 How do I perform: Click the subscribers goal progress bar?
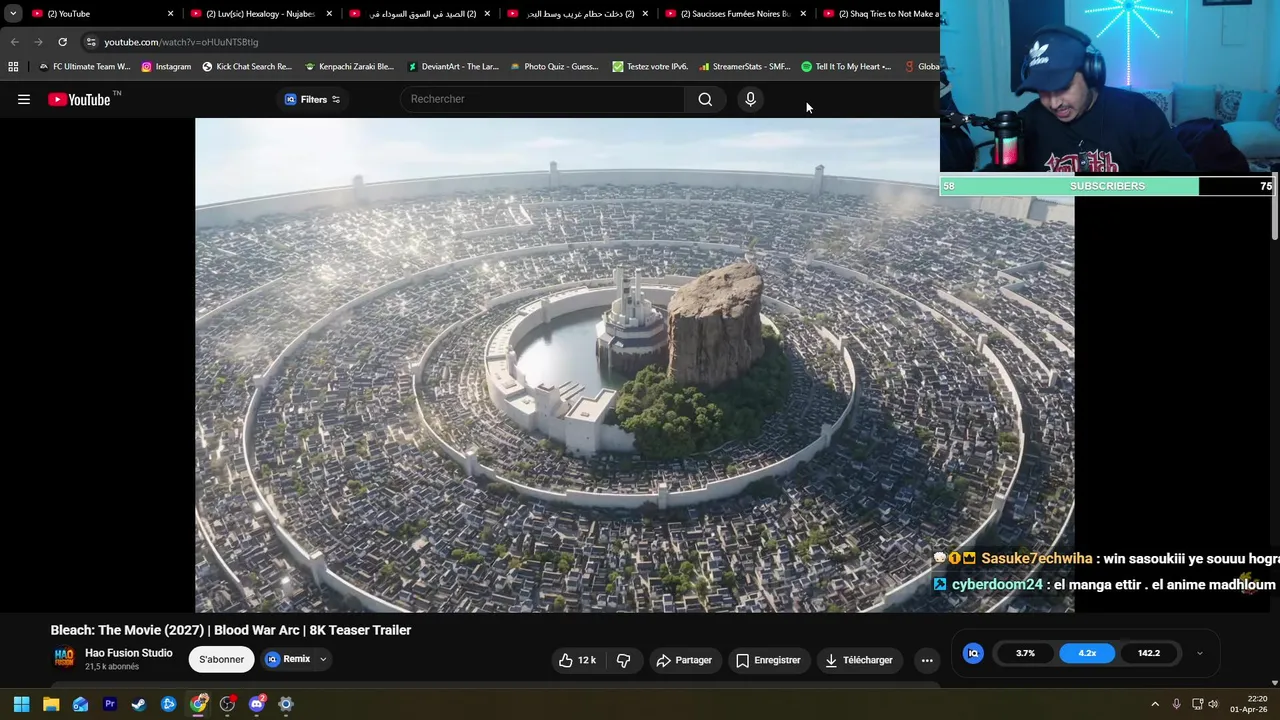point(1108,186)
